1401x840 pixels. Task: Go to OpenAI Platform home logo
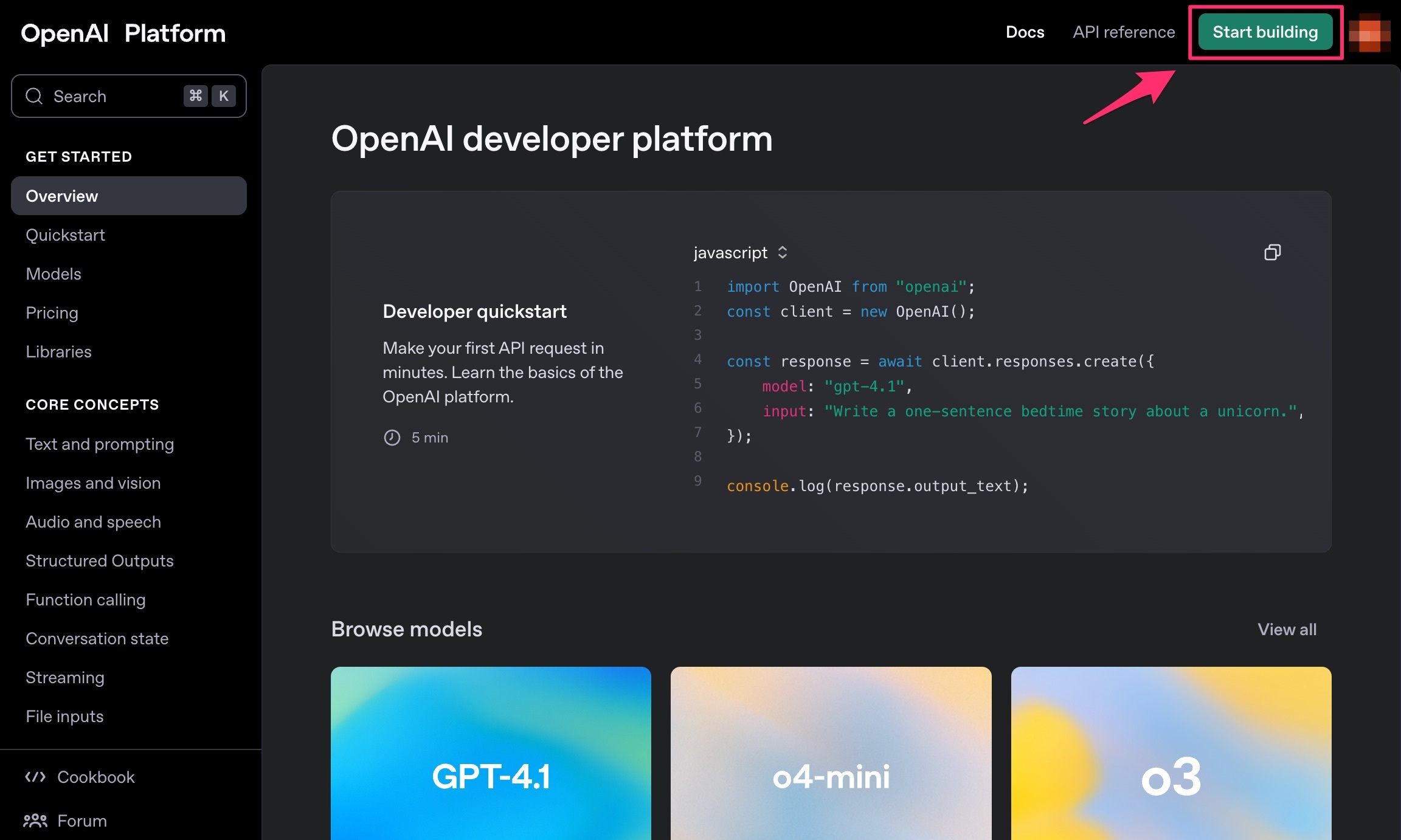tap(123, 33)
